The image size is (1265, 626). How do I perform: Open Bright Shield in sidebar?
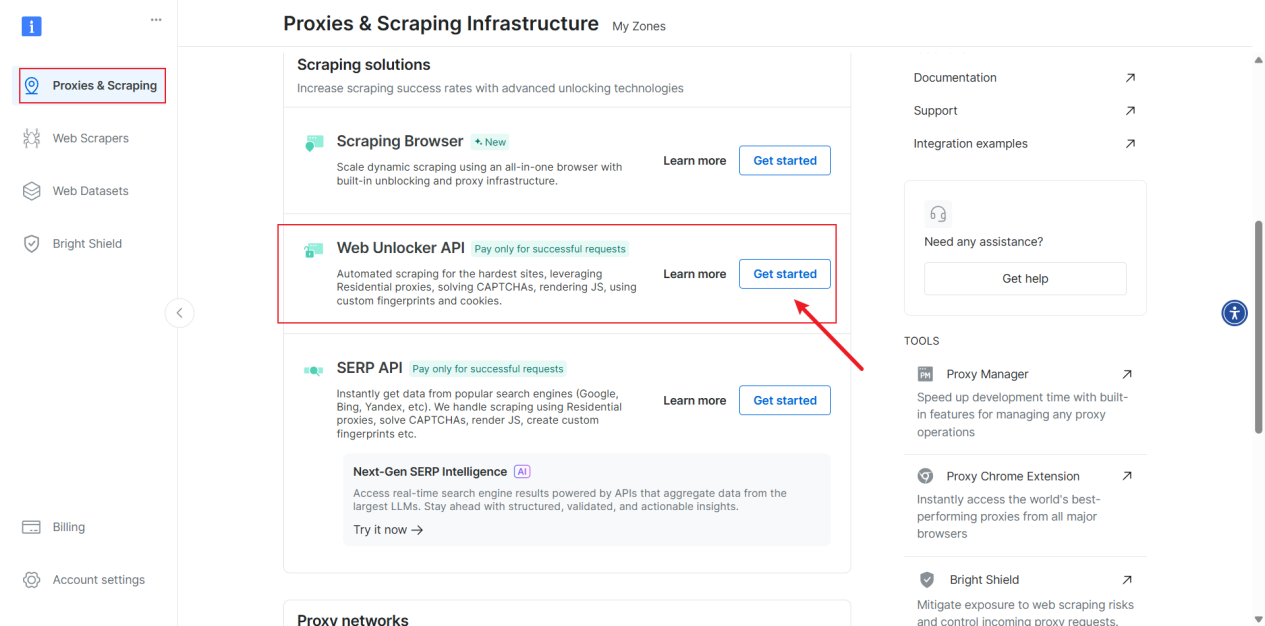87,244
